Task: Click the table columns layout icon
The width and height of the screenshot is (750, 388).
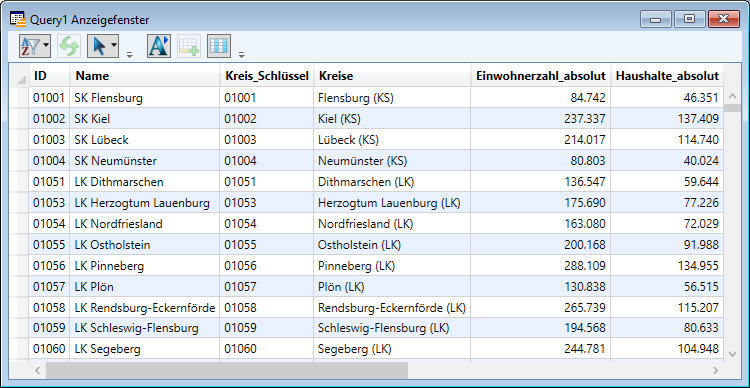Action: point(219,46)
